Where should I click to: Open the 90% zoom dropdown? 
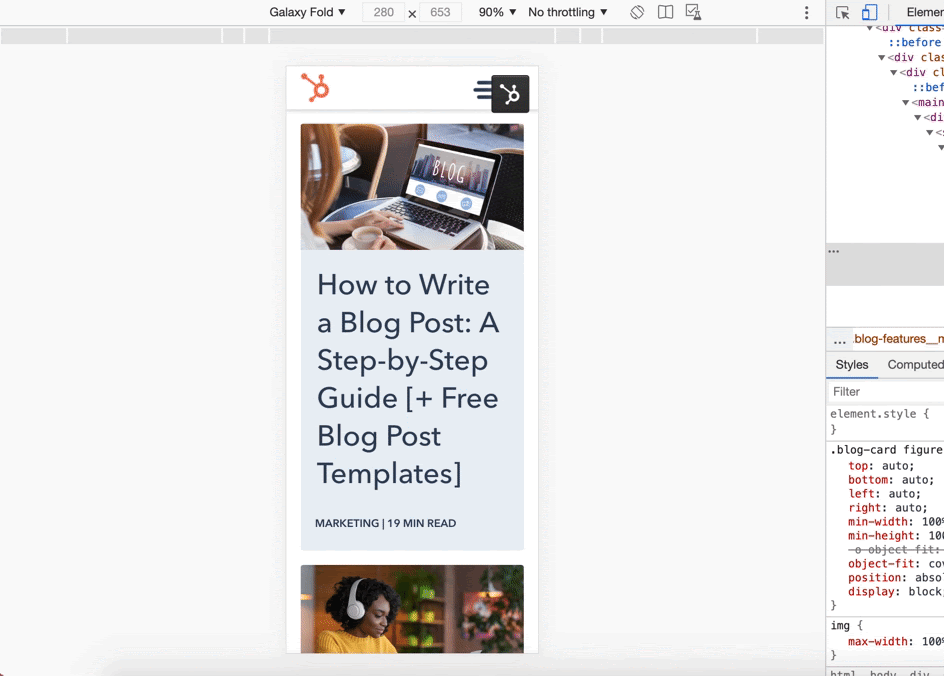(497, 12)
